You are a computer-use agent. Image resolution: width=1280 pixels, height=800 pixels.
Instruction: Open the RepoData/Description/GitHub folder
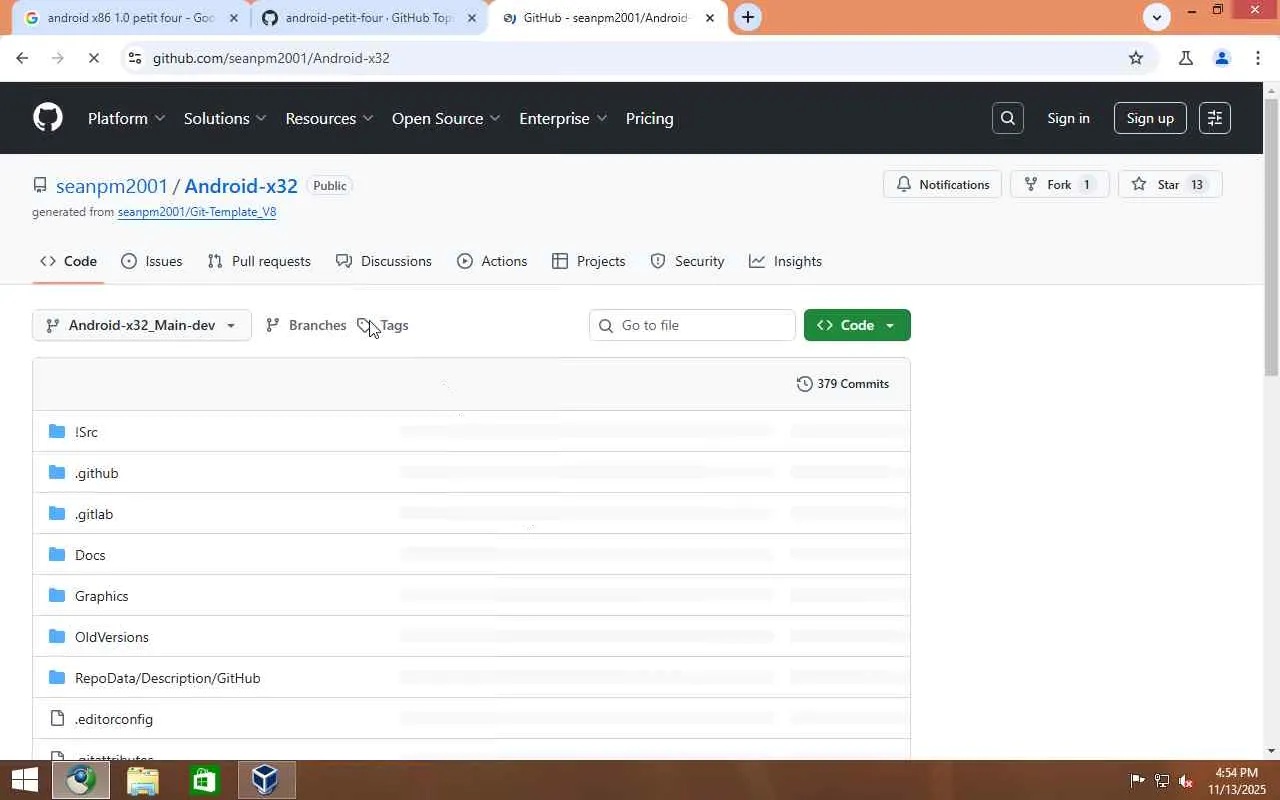[167, 678]
